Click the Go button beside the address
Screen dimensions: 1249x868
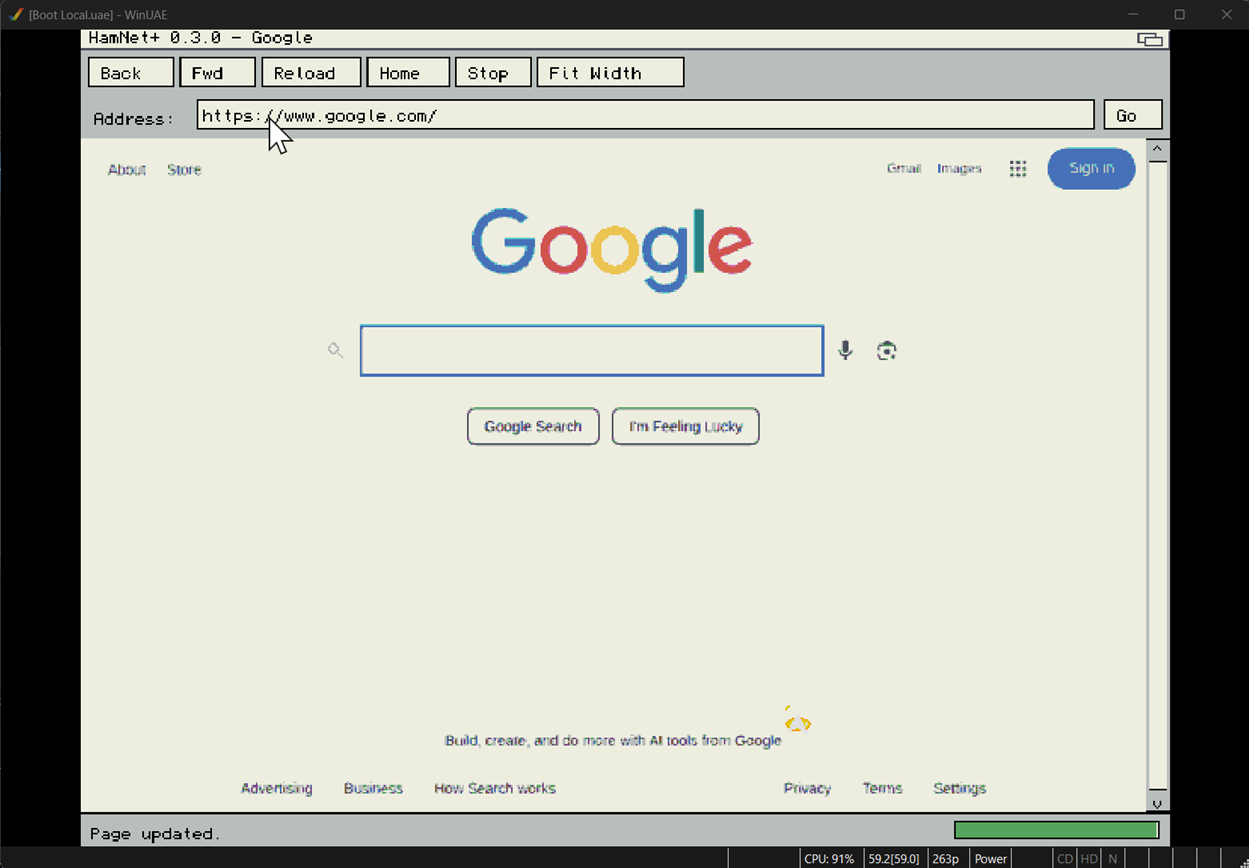[1133, 115]
